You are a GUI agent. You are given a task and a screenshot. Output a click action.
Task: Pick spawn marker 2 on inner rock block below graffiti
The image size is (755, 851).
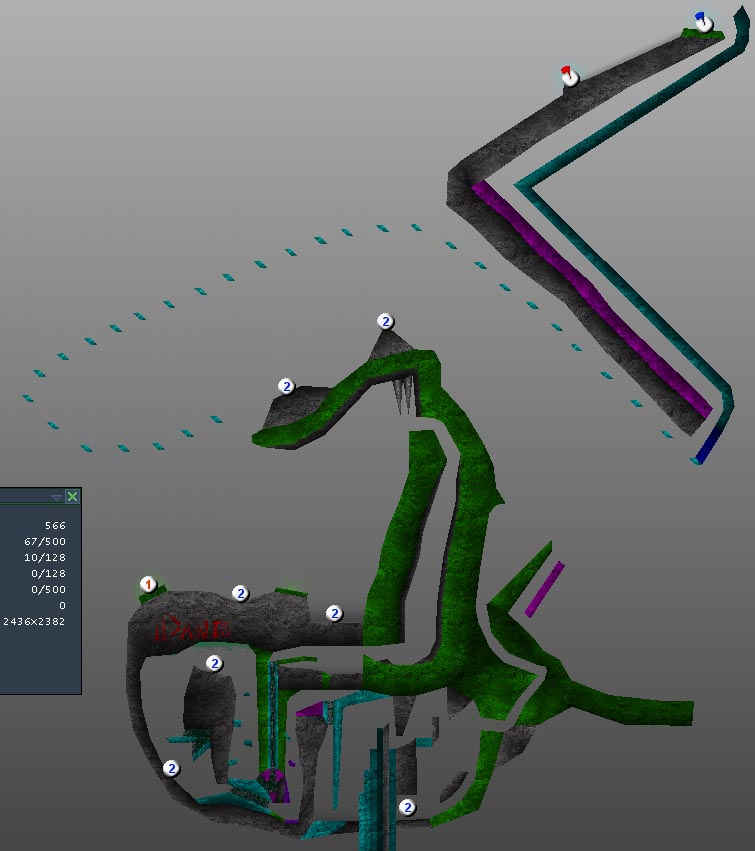coord(214,663)
